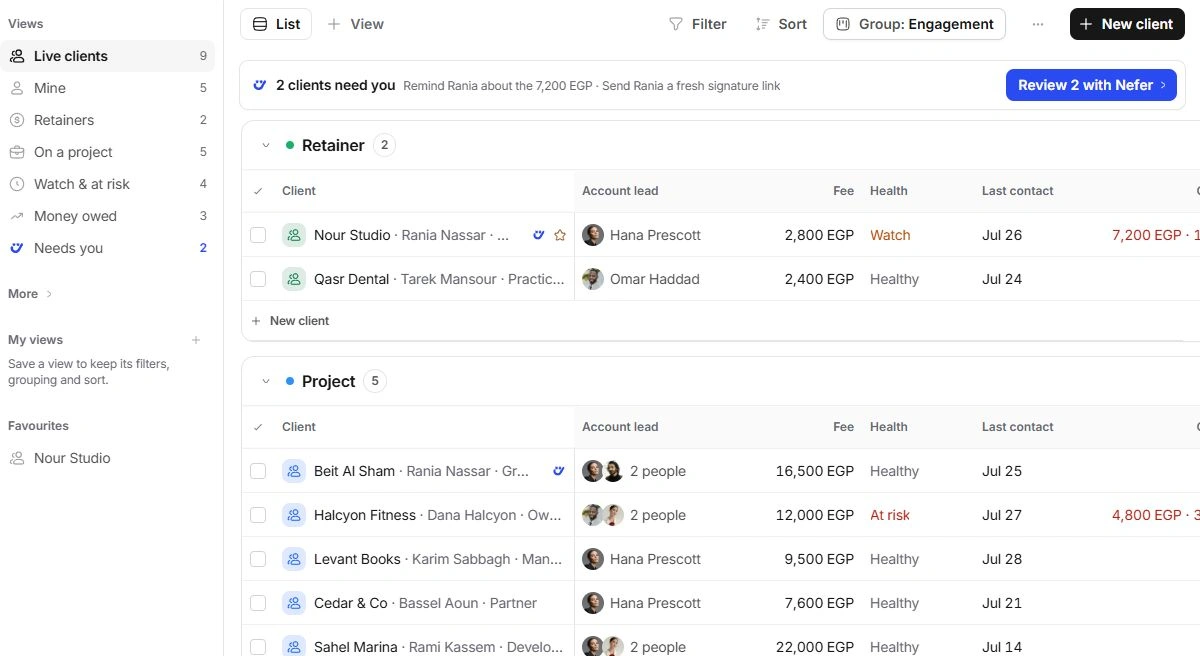Select all in Retainer group header
The height and width of the screenshot is (656, 1200).
coord(258,191)
